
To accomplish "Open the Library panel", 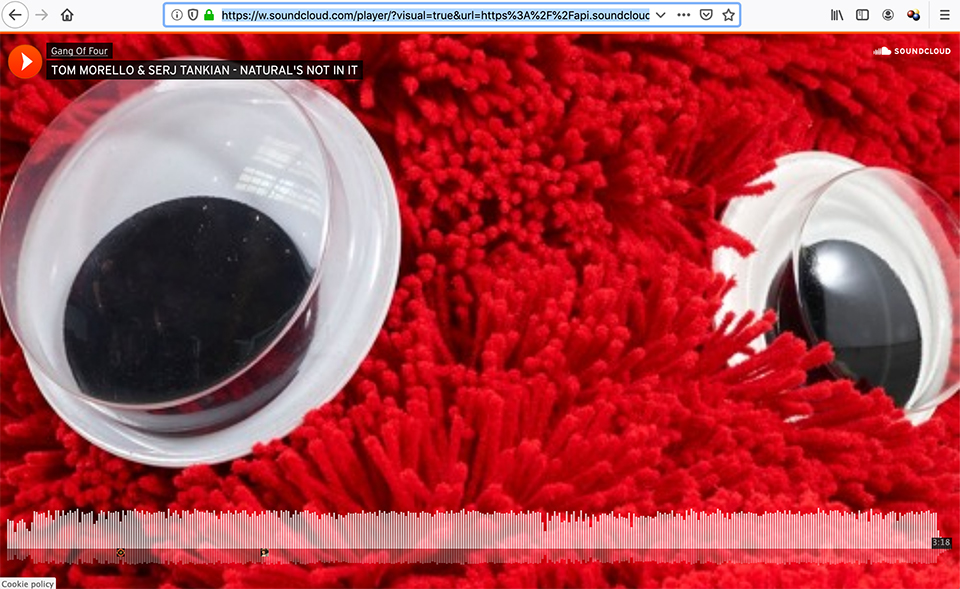I will pyautogui.click(x=837, y=15).
